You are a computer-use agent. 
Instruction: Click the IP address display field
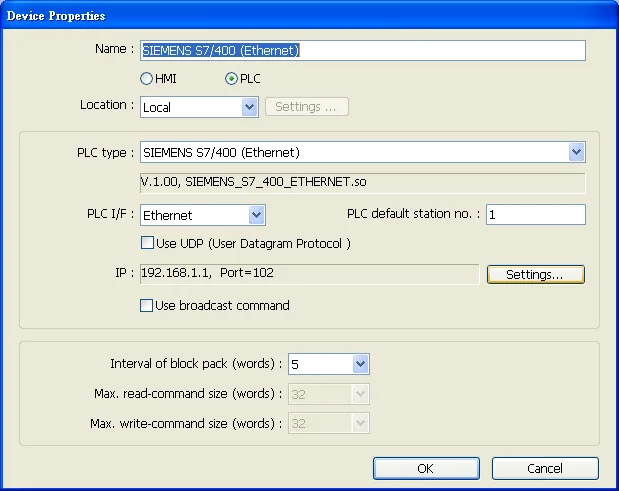310,274
